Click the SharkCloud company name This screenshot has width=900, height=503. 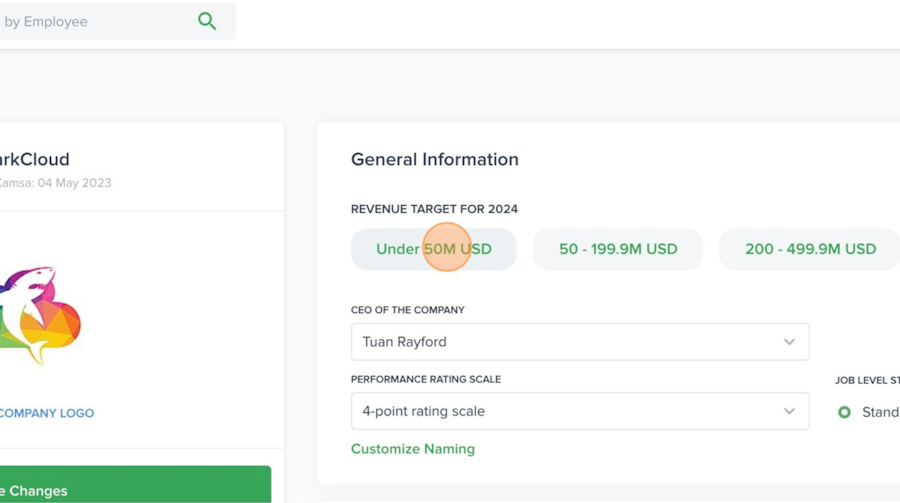[x=35, y=159]
